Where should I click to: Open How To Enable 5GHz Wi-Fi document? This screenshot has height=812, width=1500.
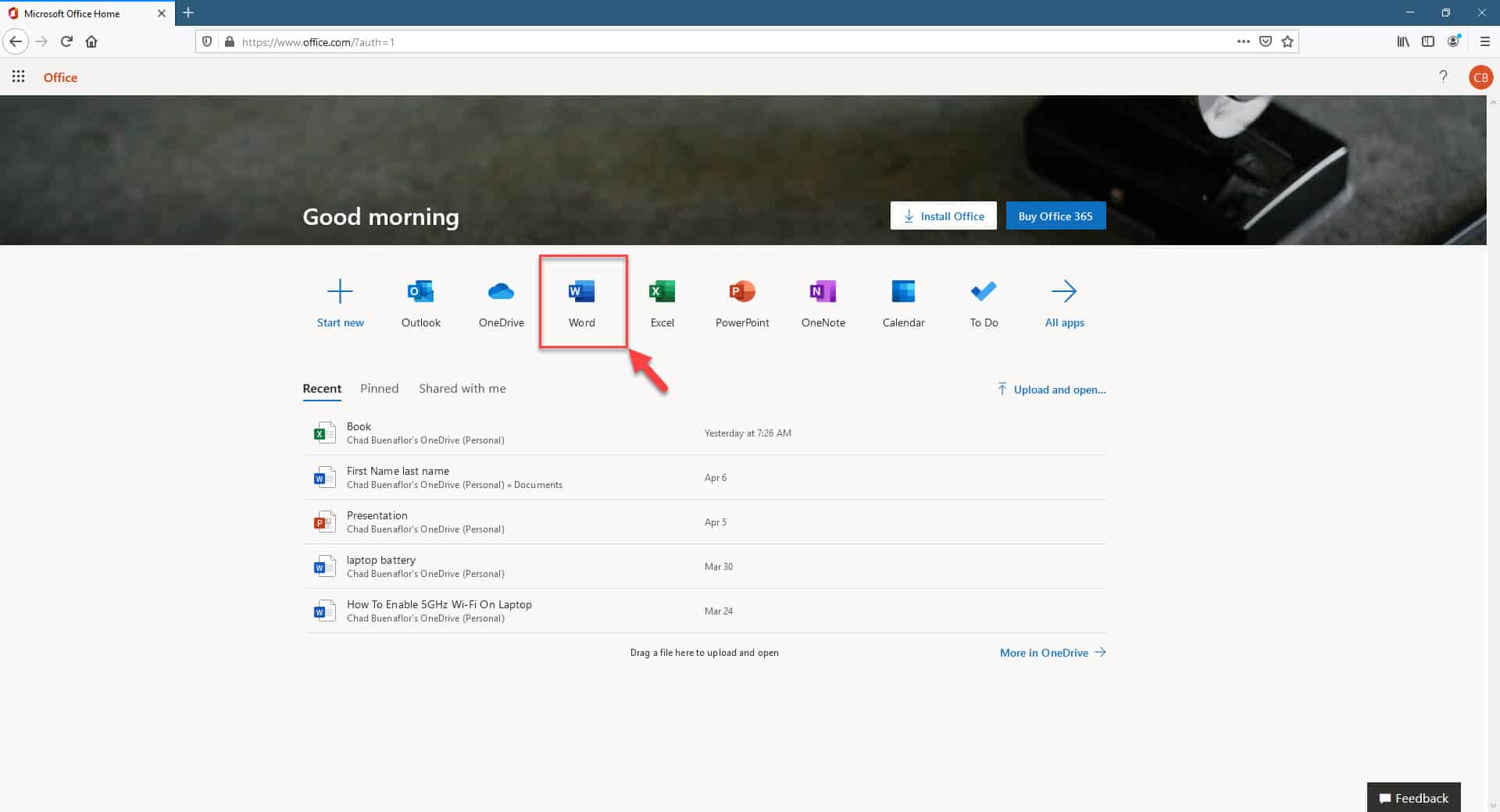pyautogui.click(x=704, y=611)
